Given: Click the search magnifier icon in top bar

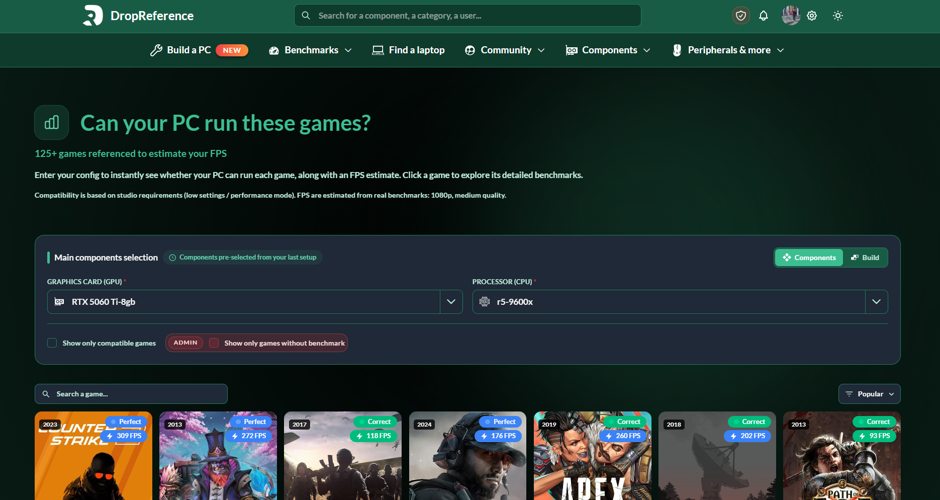Looking at the screenshot, I should tap(306, 16).
